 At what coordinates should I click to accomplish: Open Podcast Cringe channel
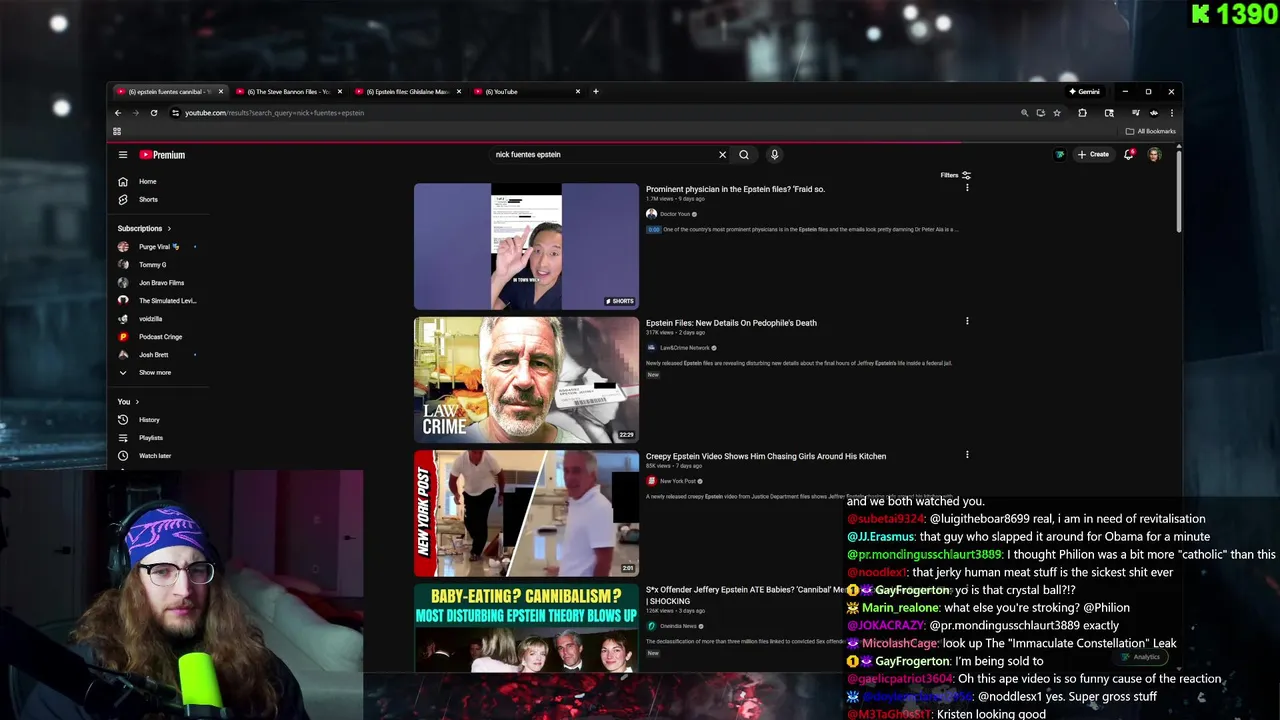[158, 337]
